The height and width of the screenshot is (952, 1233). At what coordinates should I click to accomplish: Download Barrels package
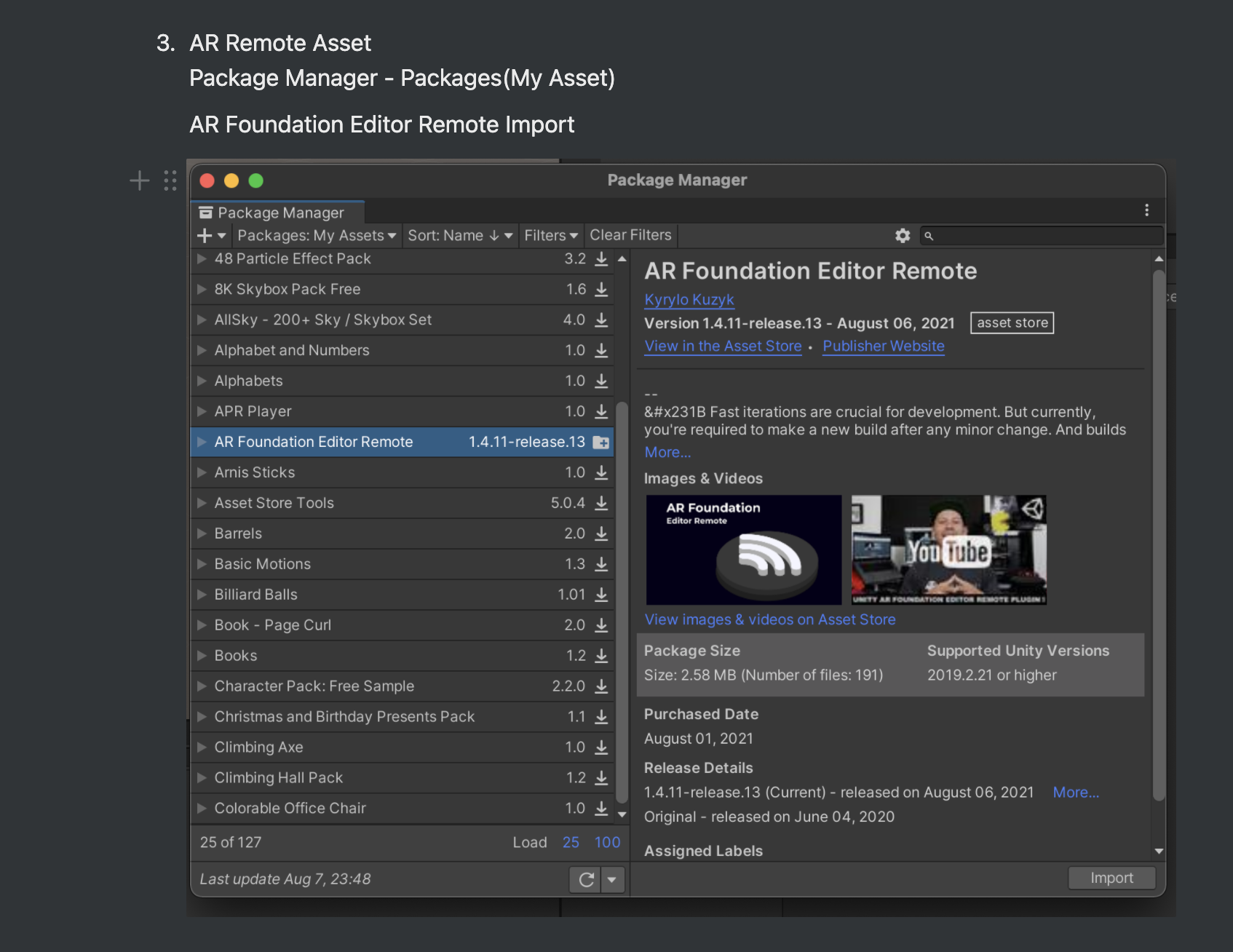pos(601,534)
